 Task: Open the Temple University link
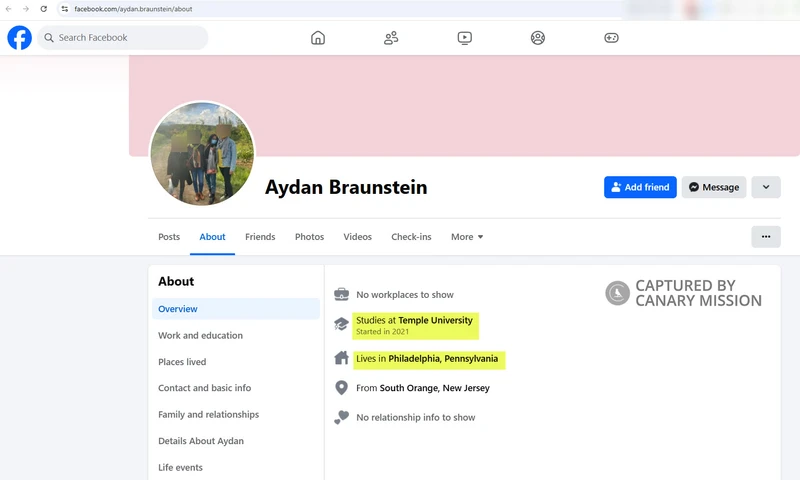click(435, 320)
